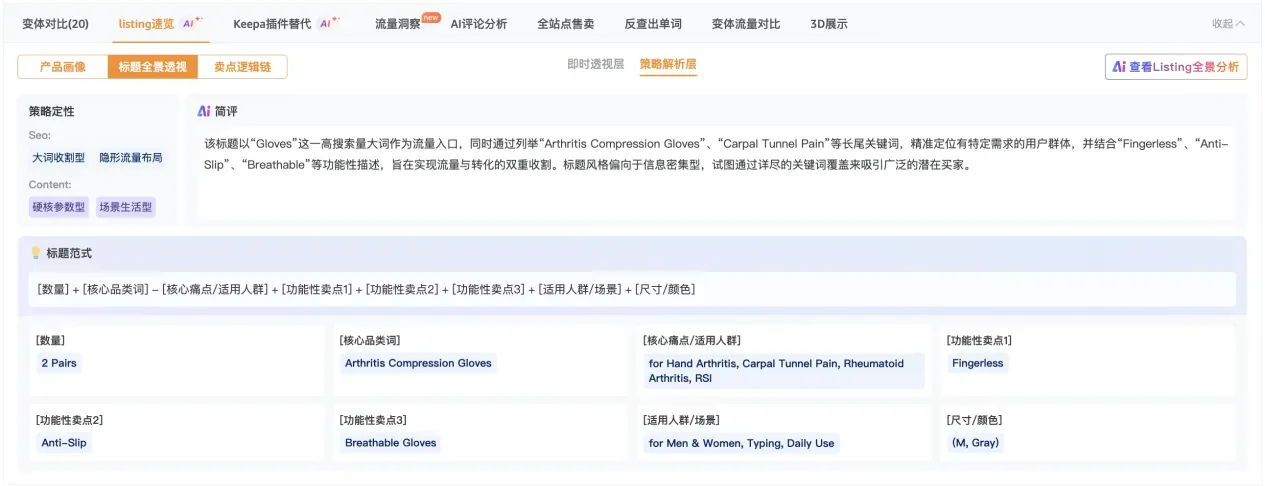Image resolution: width=1265 pixels, height=486 pixels.
Task: Select the 标题全景透视 segment button
Action: coord(152,67)
